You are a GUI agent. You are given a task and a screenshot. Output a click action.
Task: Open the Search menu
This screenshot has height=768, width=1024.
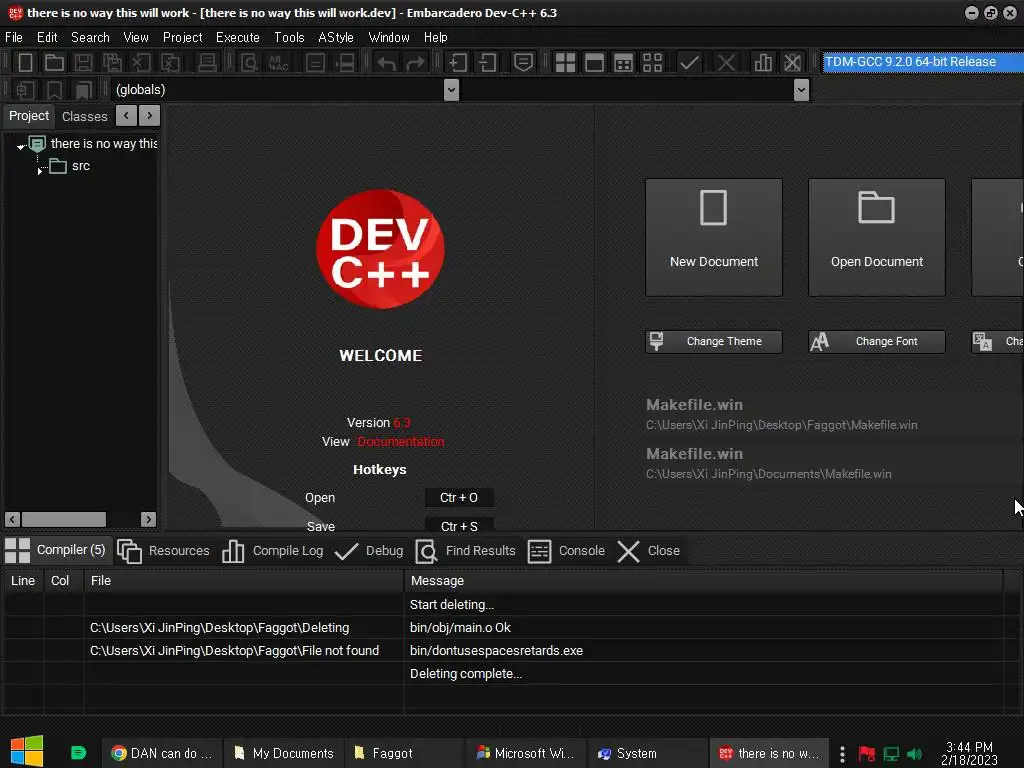(90, 37)
